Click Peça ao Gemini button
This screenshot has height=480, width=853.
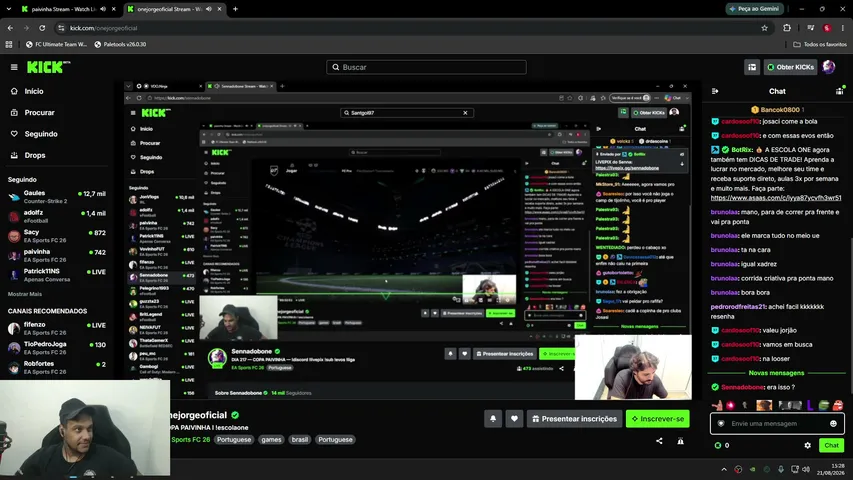(755, 9)
